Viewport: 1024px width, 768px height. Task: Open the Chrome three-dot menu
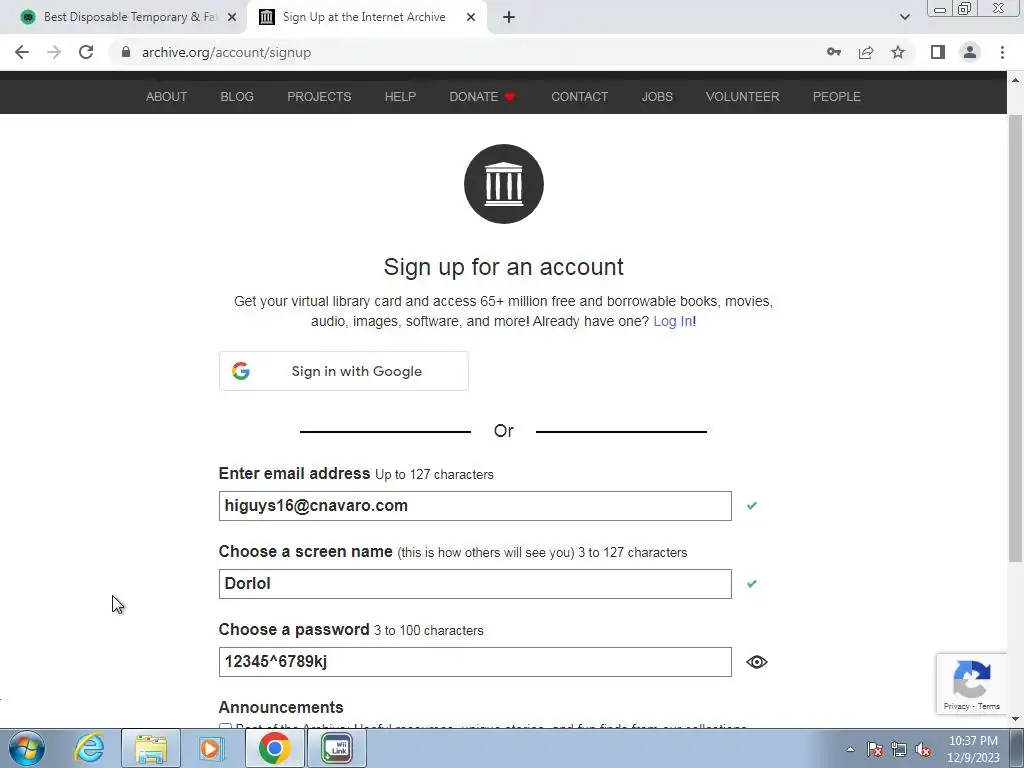(x=1002, y=52)
